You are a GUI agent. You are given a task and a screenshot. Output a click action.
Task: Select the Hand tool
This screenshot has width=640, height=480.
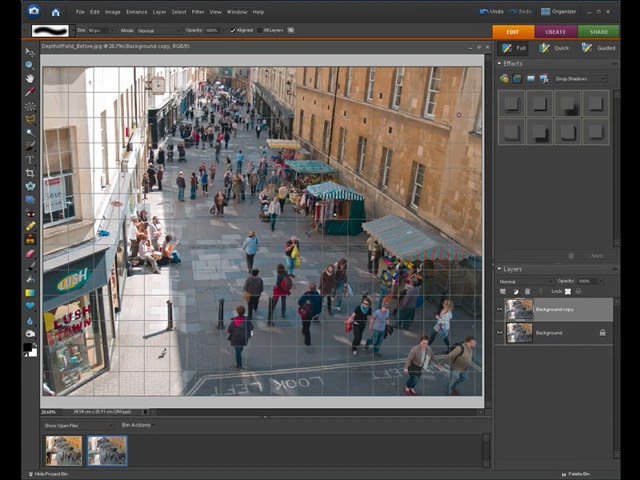(30, 78)
